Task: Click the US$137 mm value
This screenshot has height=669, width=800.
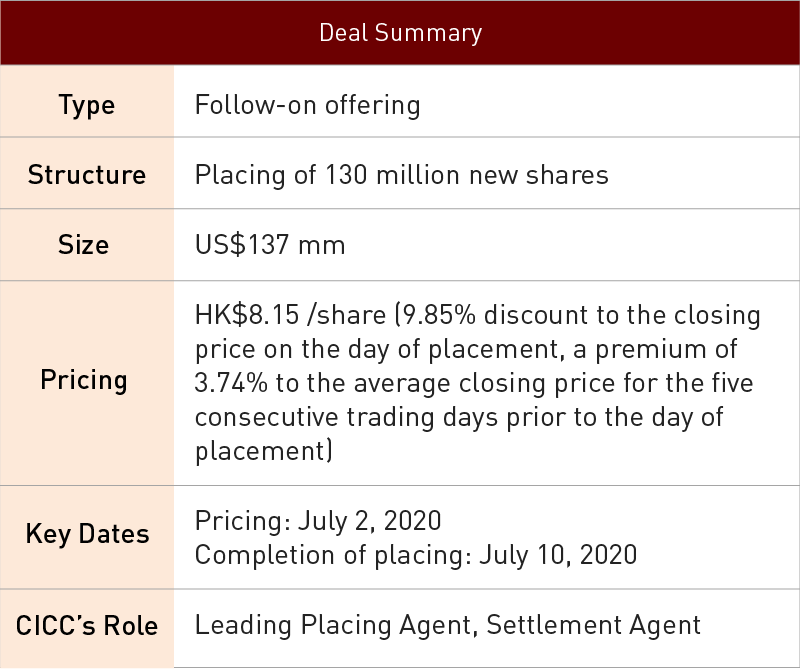Action: pos(270,245)
